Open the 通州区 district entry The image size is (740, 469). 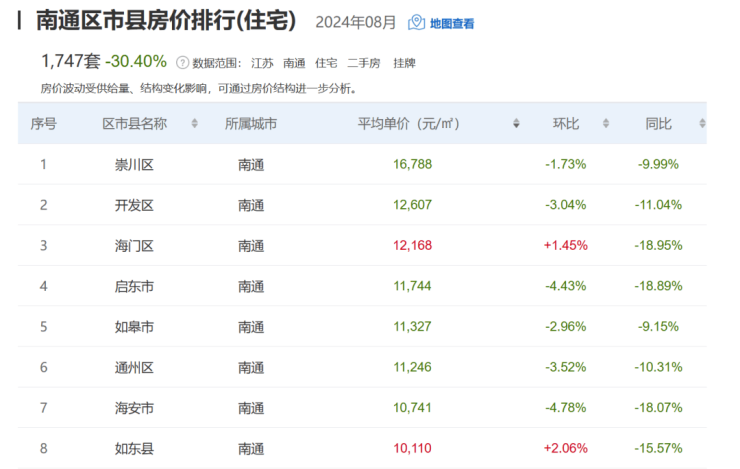pos(135,368)
